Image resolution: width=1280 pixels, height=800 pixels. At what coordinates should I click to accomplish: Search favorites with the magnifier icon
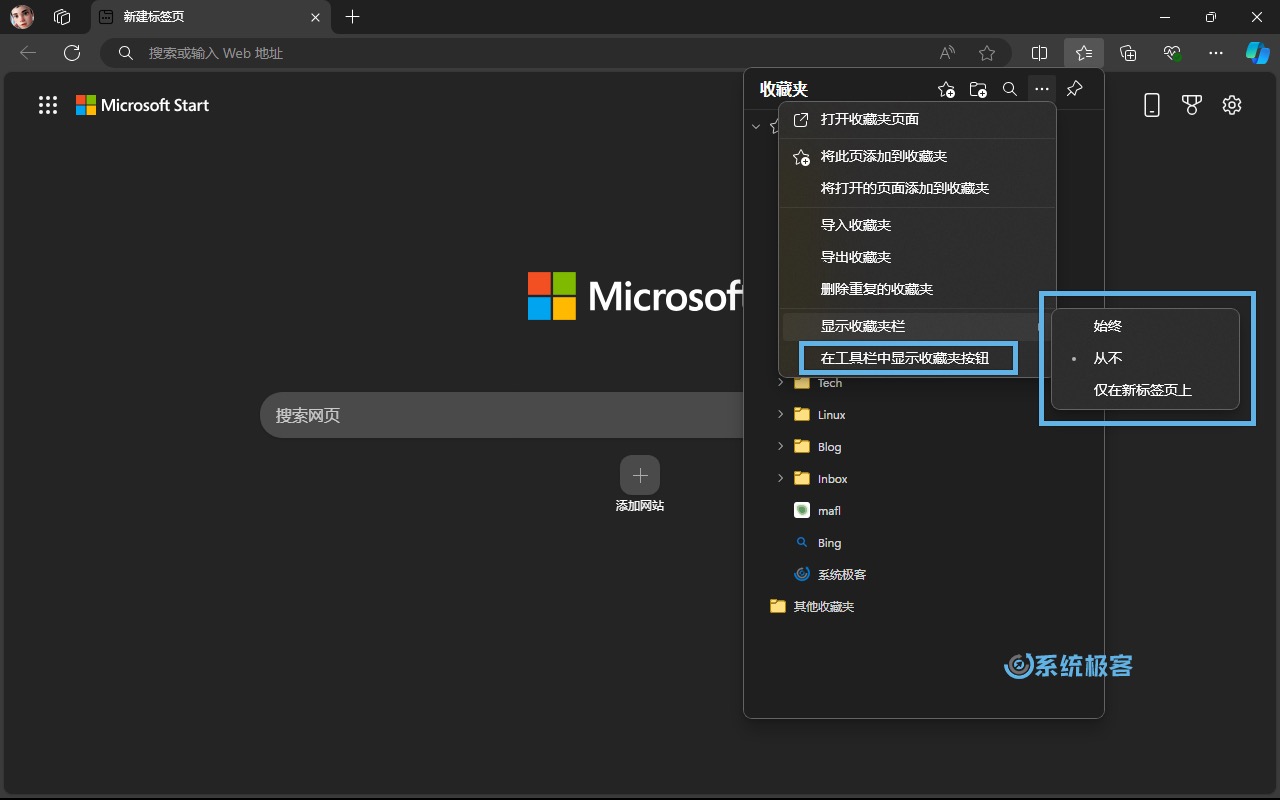[1010, 89]
